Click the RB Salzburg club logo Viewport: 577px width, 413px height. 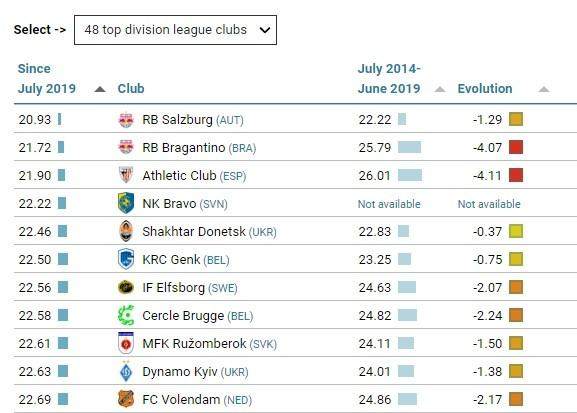(126, 120)
